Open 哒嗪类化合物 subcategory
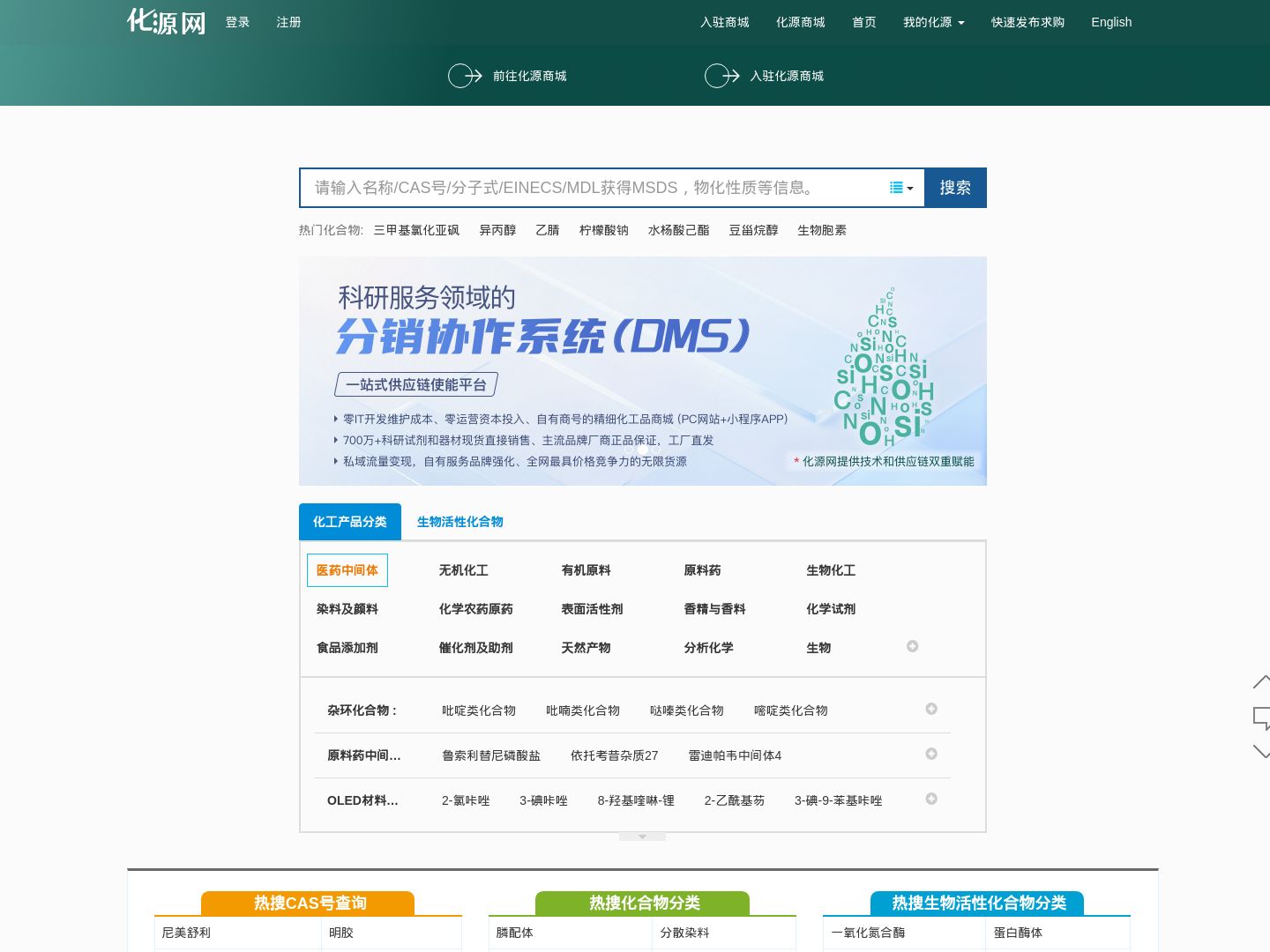Screen dimensions: 1270x952 tap(687, 710)
